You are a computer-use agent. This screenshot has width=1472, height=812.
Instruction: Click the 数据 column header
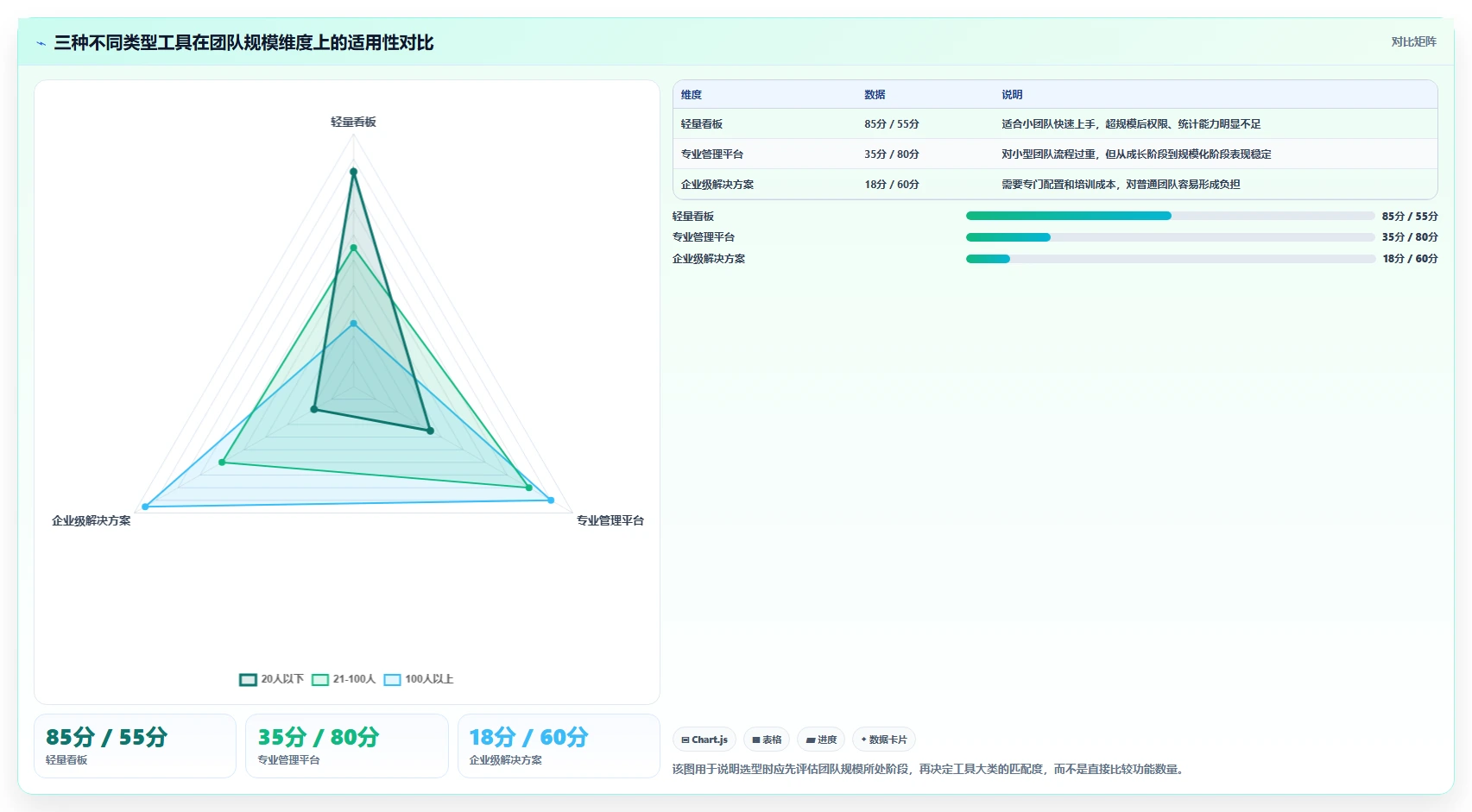(875, 95)
